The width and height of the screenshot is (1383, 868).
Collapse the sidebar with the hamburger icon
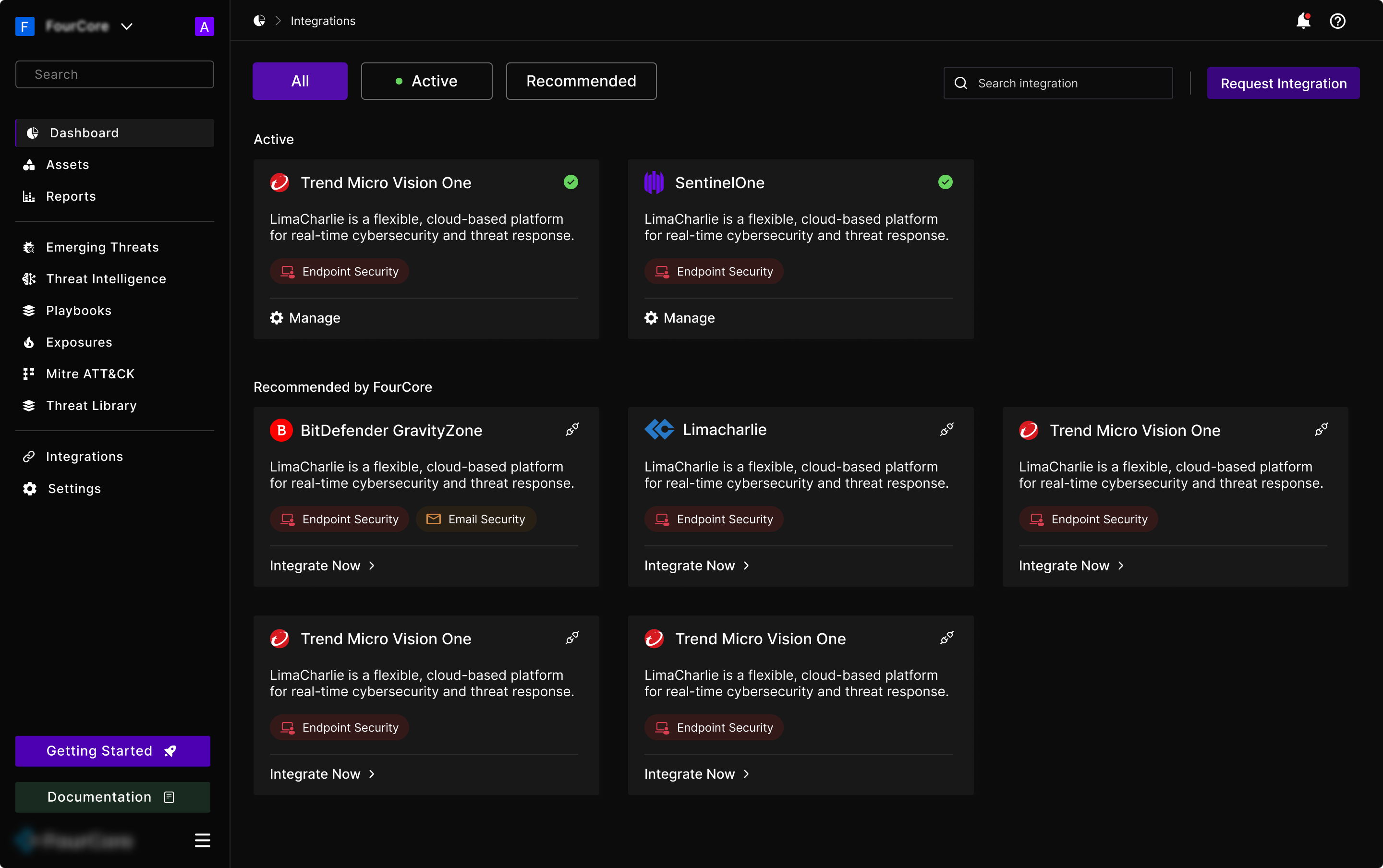(202, 841)
